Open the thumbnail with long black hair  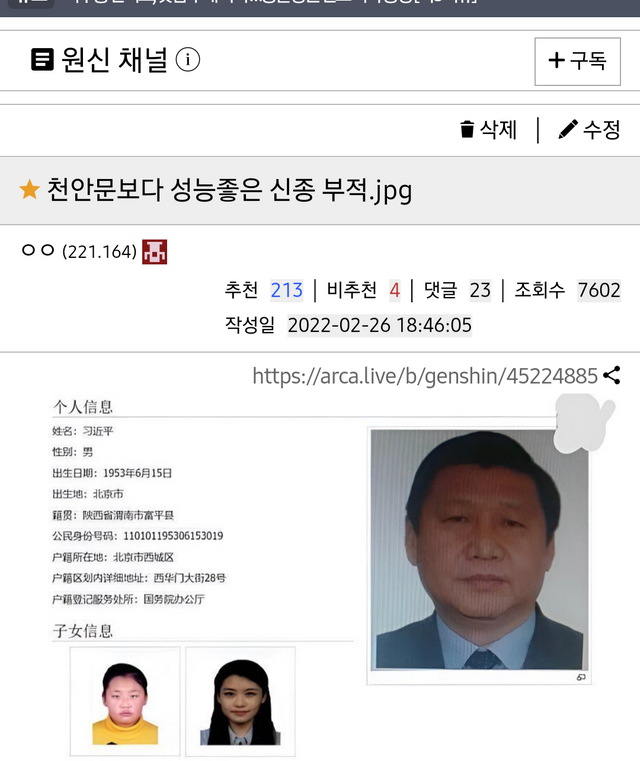(240, 701)
